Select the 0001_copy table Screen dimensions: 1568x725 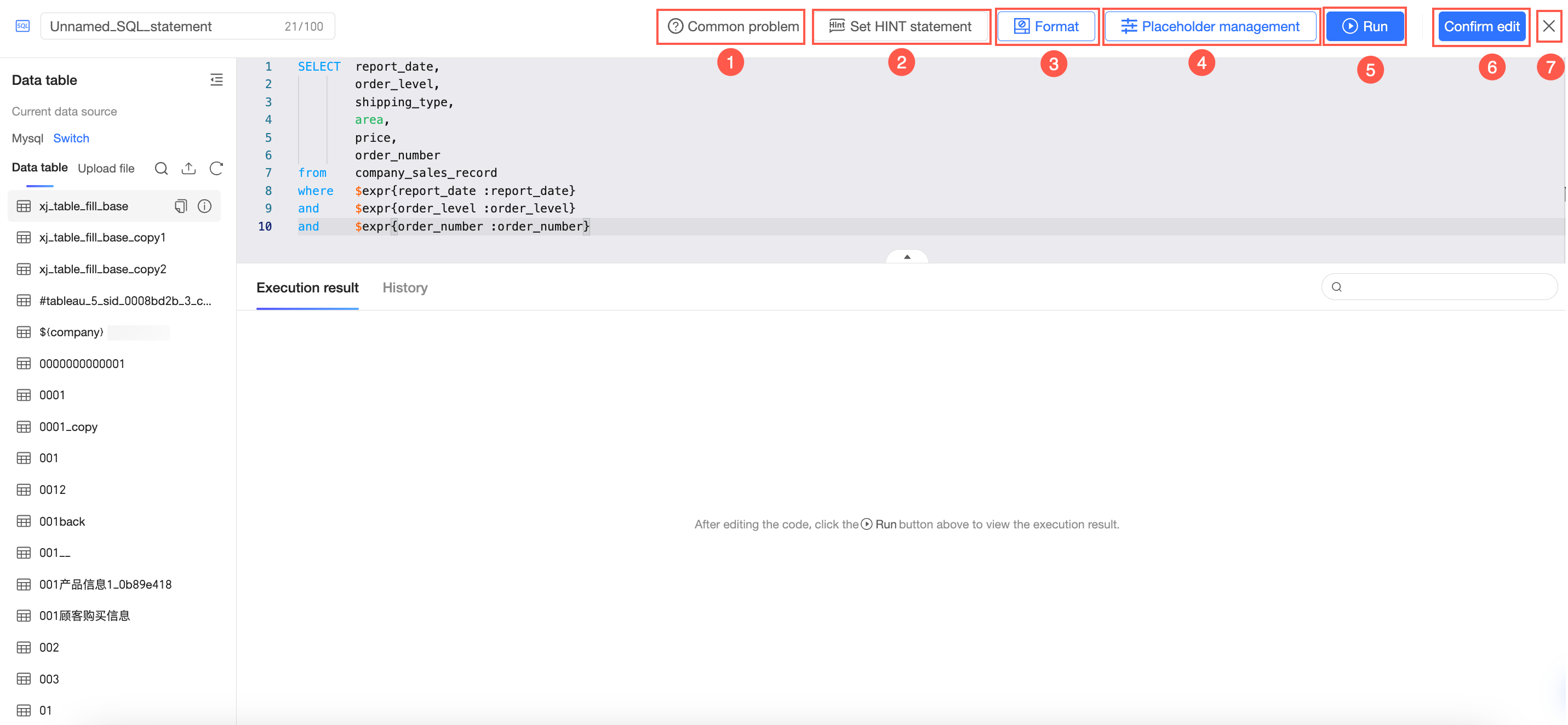coord(68,427)
